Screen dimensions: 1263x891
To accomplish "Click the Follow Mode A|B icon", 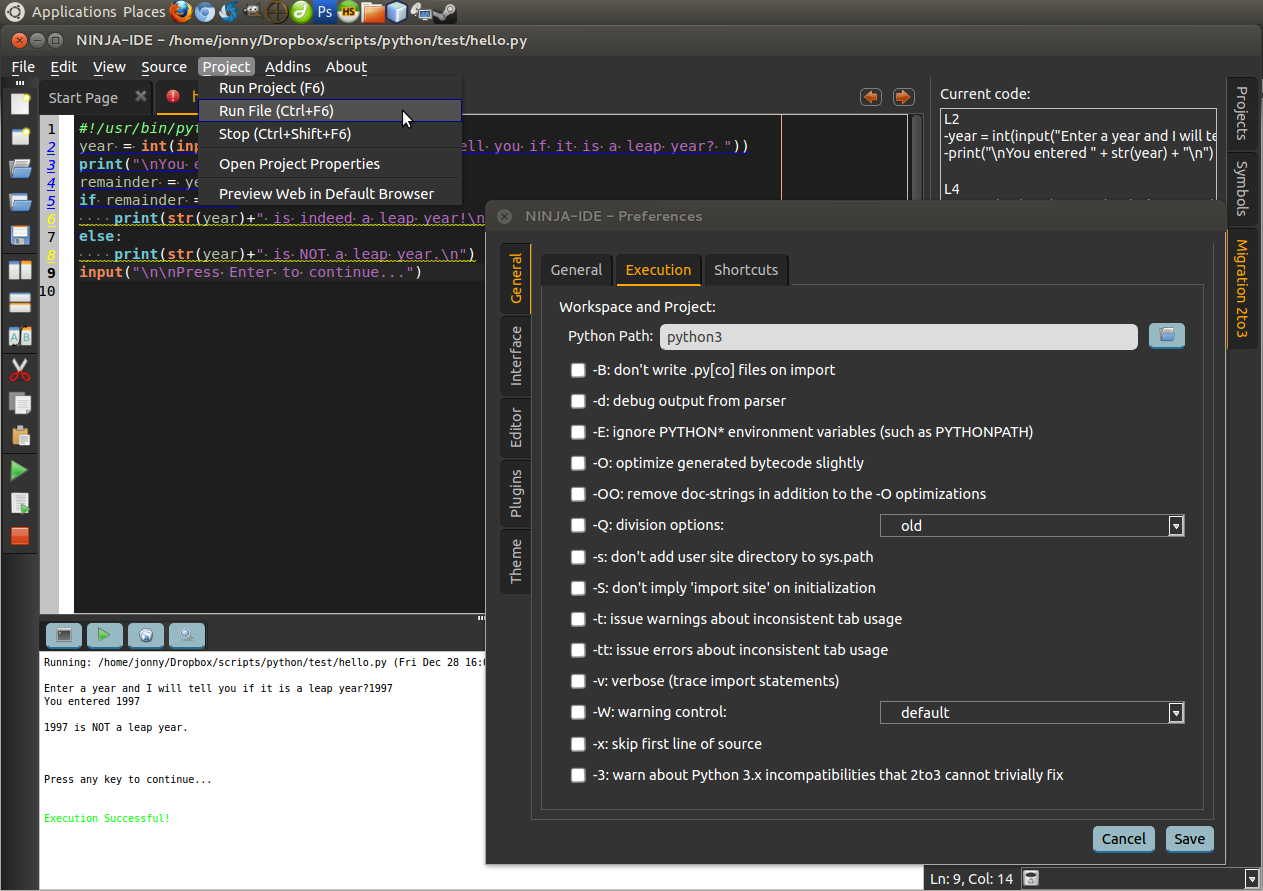I will [x=20, y=336].
